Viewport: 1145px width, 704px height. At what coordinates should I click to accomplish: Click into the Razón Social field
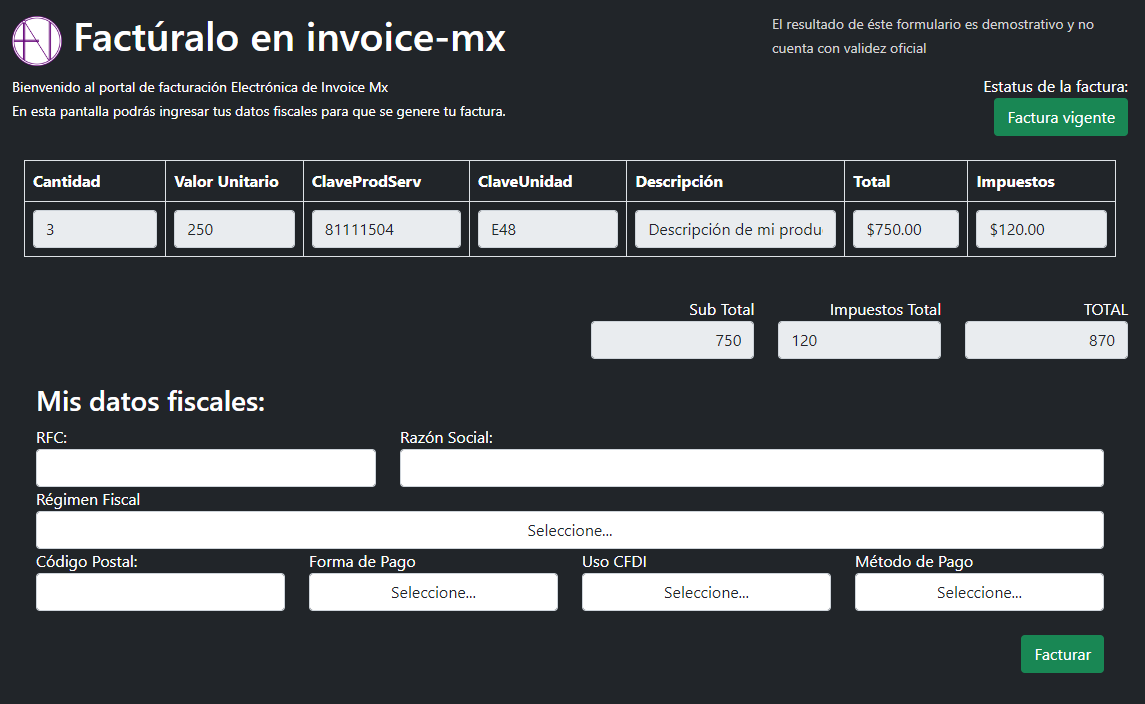(x=751, y=468)
